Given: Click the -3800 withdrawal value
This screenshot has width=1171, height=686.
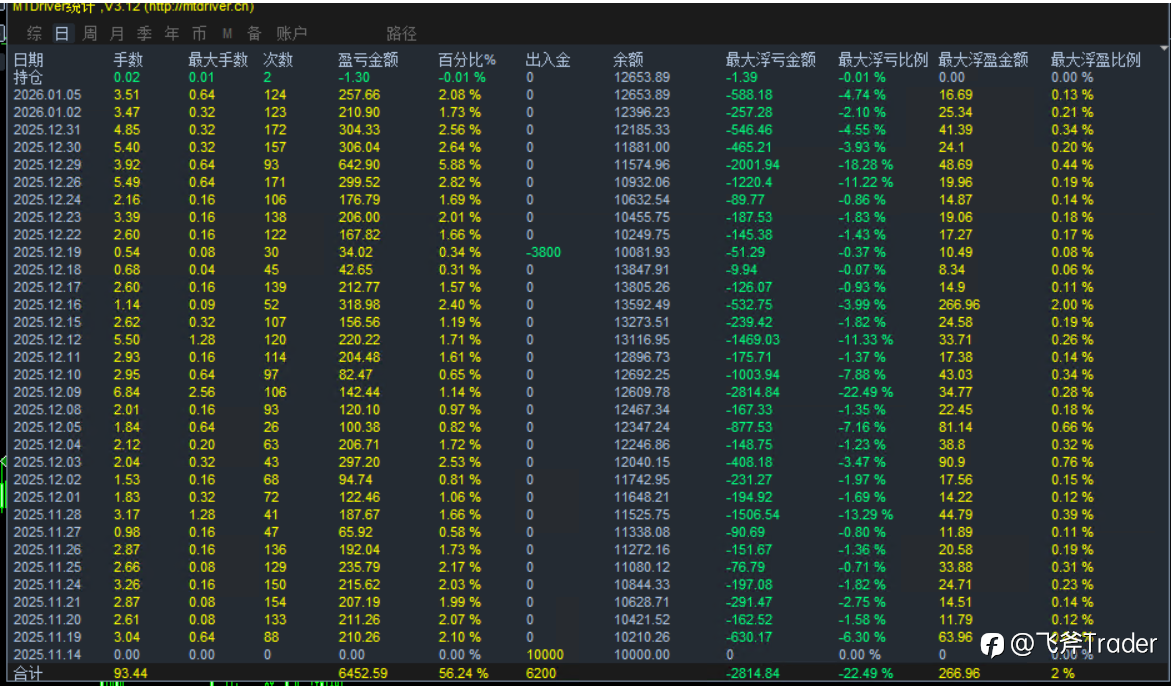Looking at the screenshot, I should (x=543, y=252).
